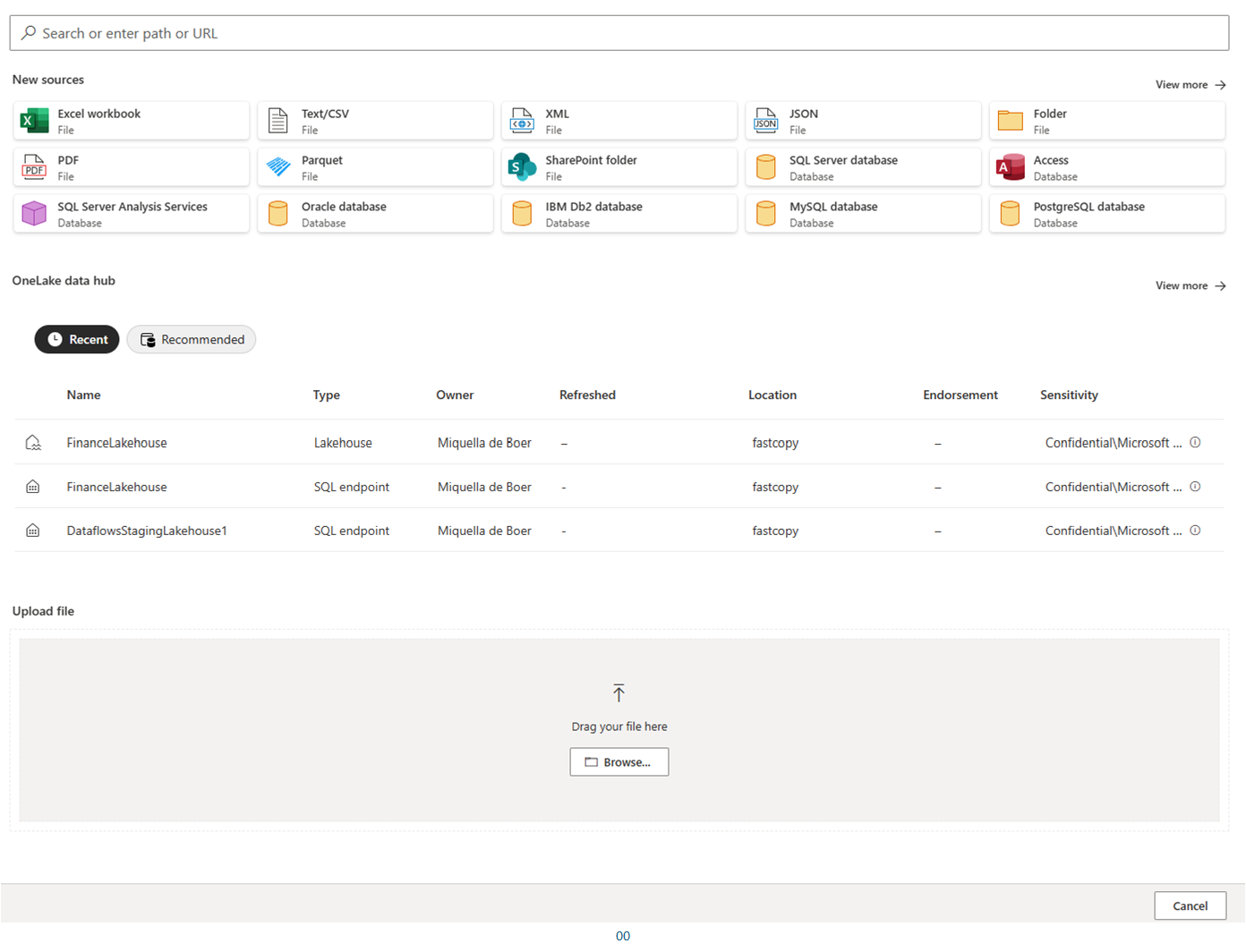
Task: Pick the JSON file source
Action: 862,121
